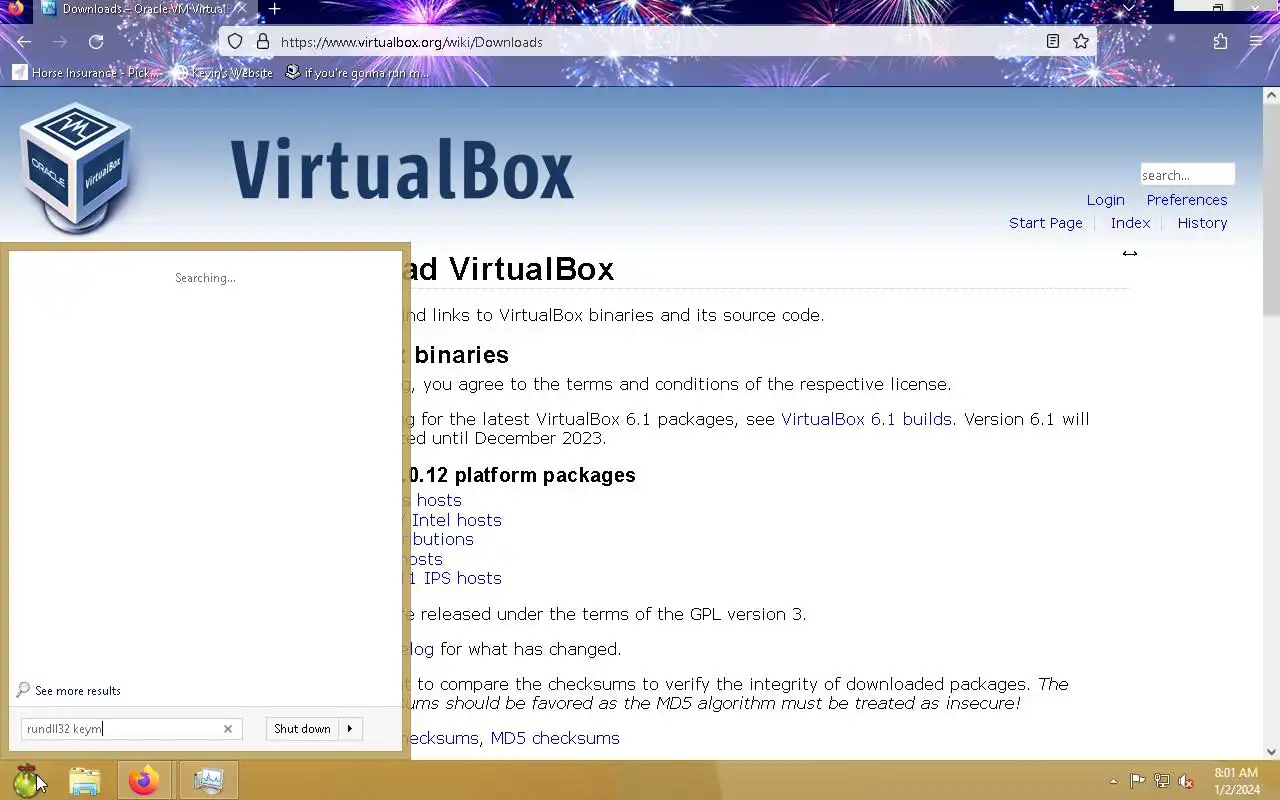Click the Firefox logo in title bar
Screen dimensions: 1280x800
pos(15,8)
